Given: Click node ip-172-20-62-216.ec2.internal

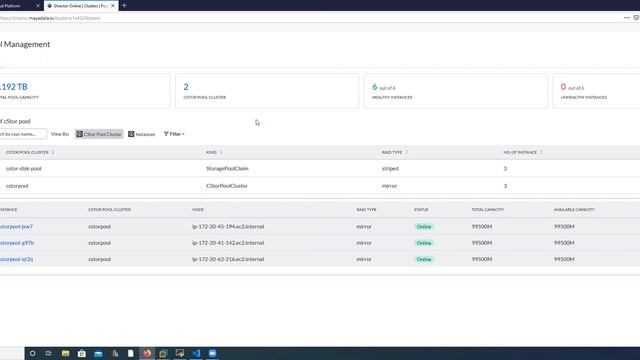Looking at the screenshot, I should pyautogui.click(x=228, y=259).
